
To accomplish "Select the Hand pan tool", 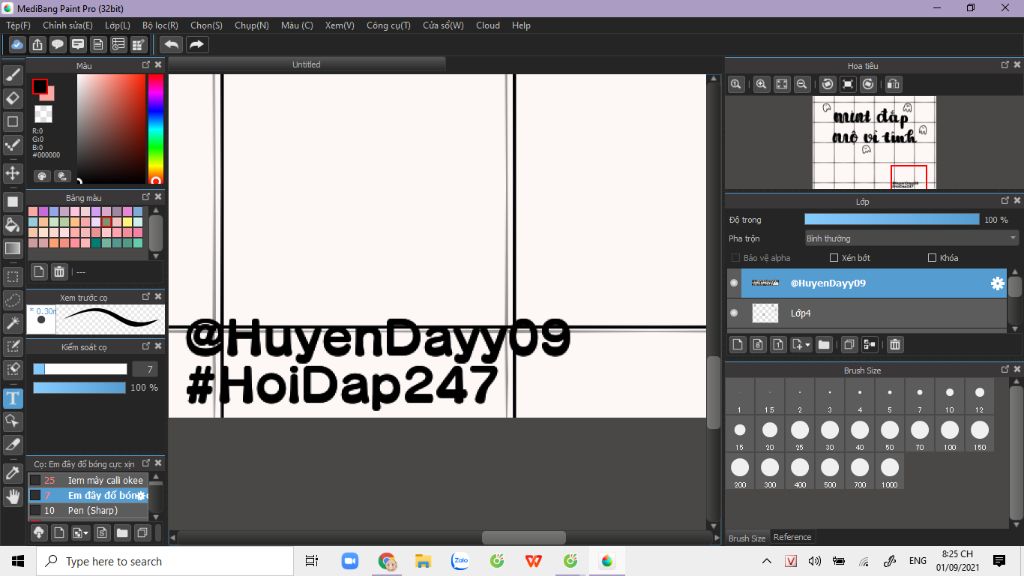I will pos(13,496).
